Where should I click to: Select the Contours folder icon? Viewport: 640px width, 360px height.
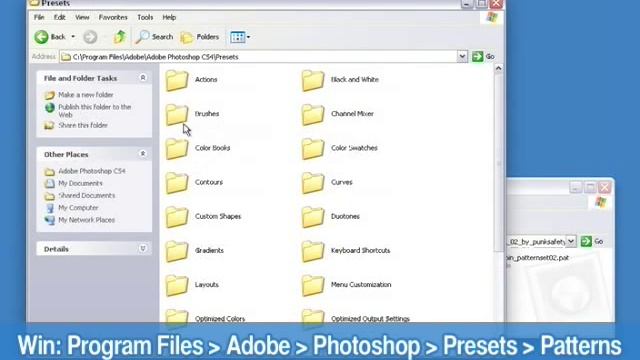(177, 182)
